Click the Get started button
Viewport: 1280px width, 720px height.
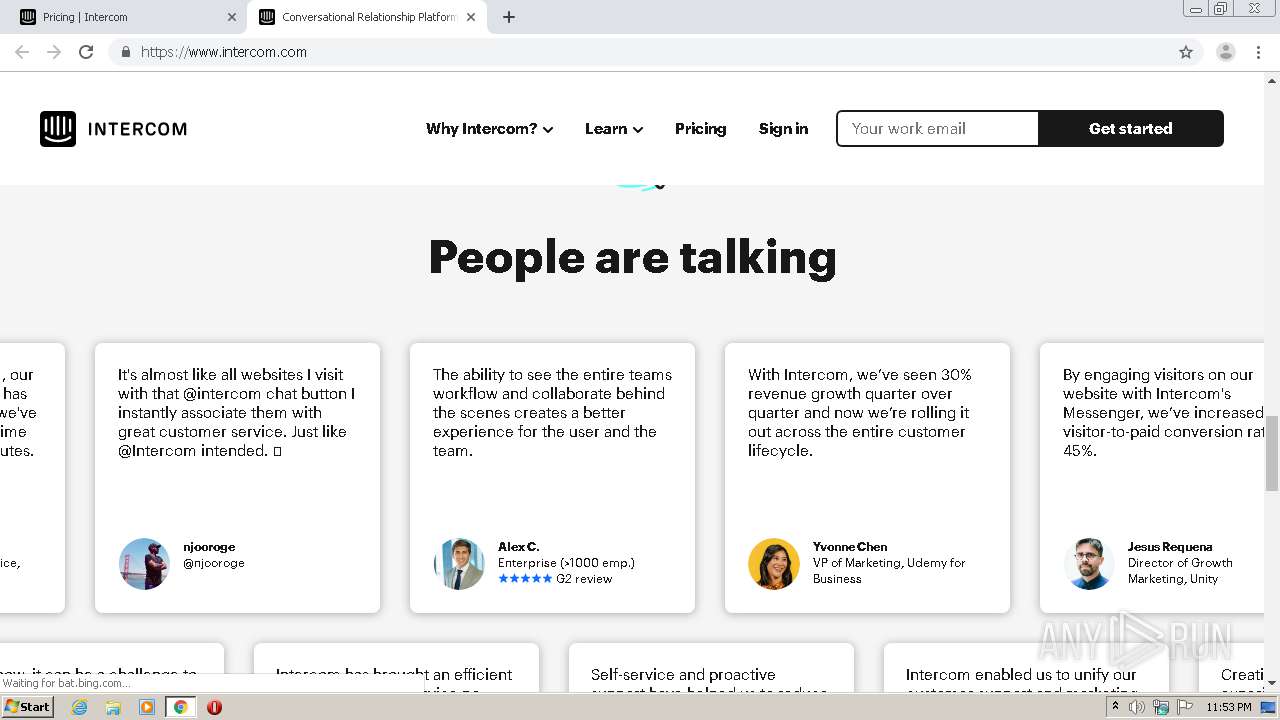(1131, 129)
